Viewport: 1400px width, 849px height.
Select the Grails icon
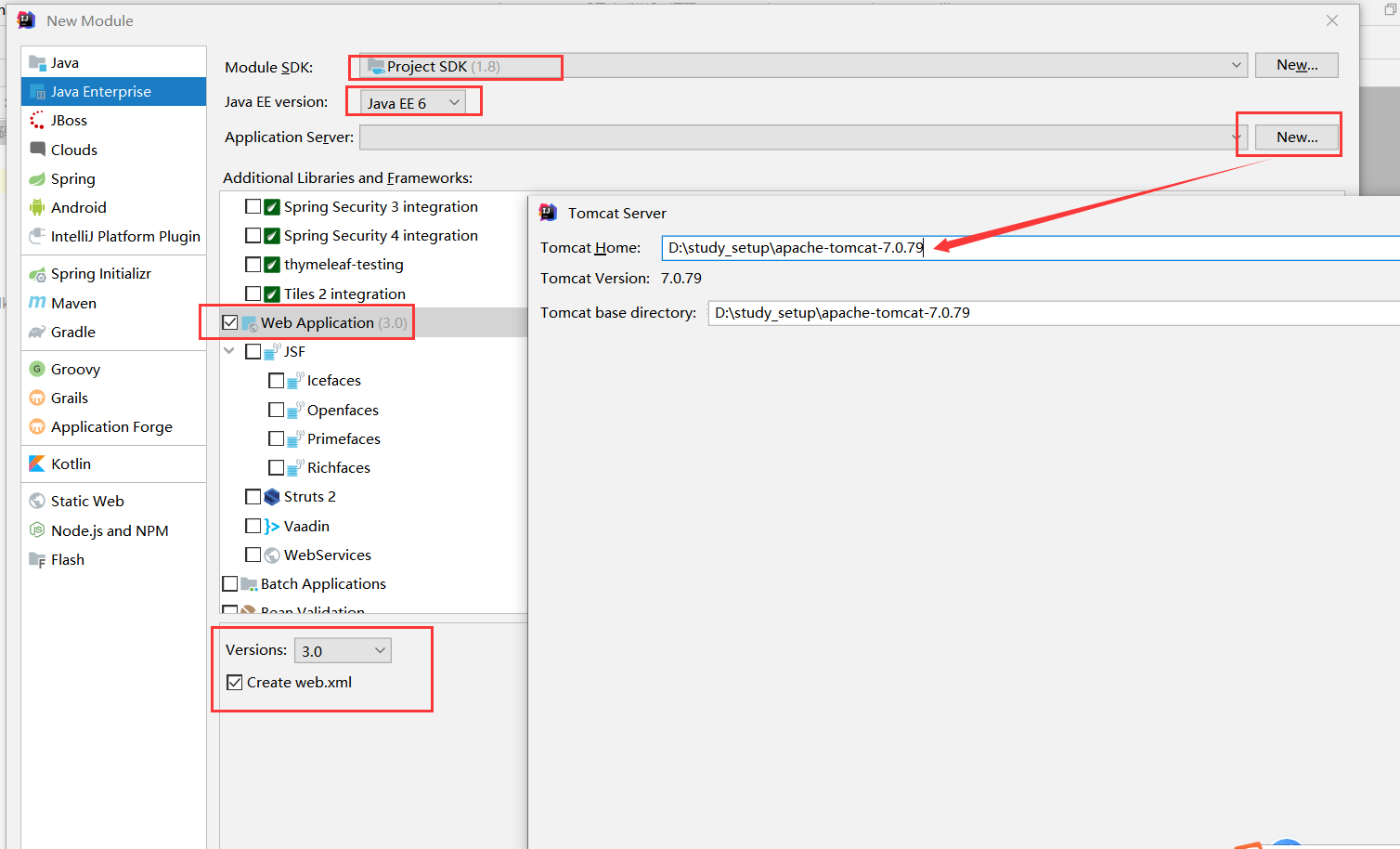coord(37,398)
